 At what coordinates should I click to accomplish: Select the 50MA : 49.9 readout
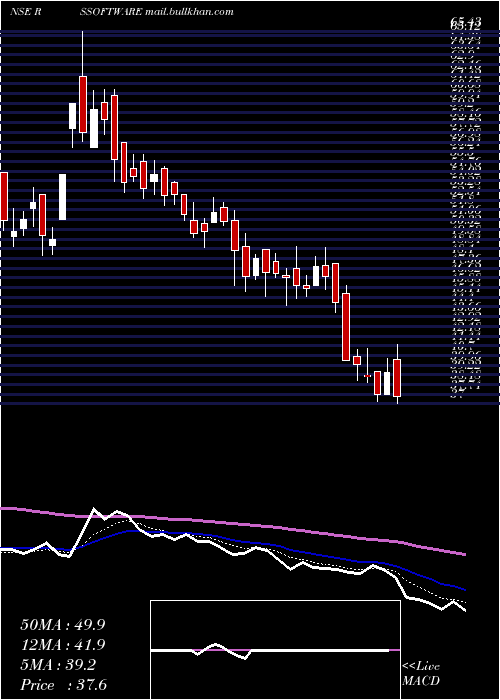point(62,625)
